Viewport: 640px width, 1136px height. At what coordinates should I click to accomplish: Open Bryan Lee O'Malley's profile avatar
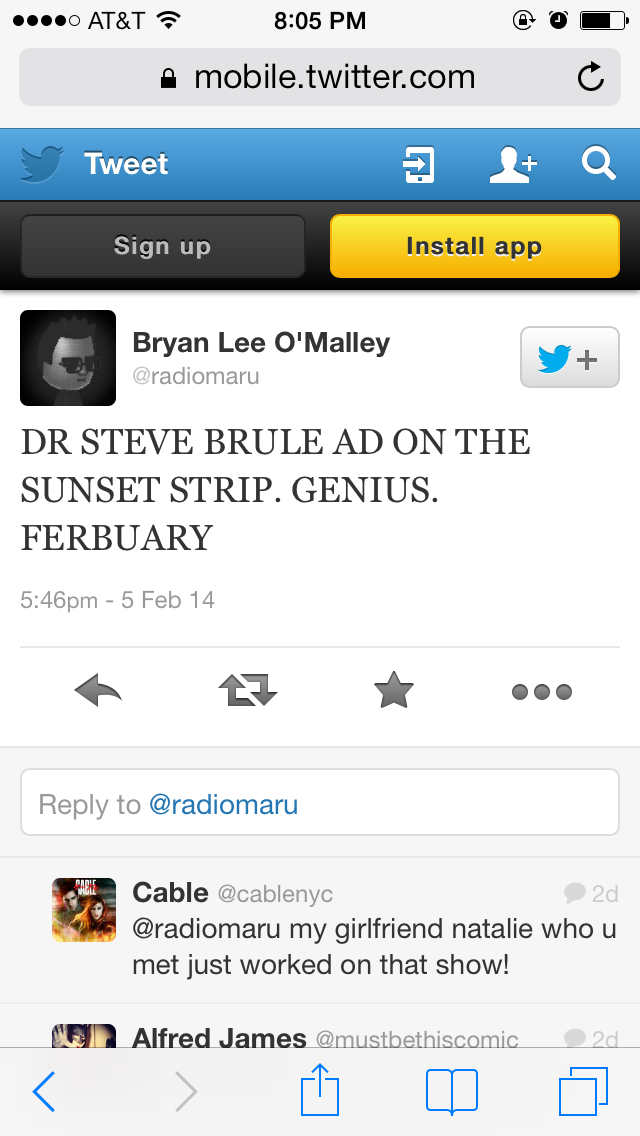tap(68, 358)
